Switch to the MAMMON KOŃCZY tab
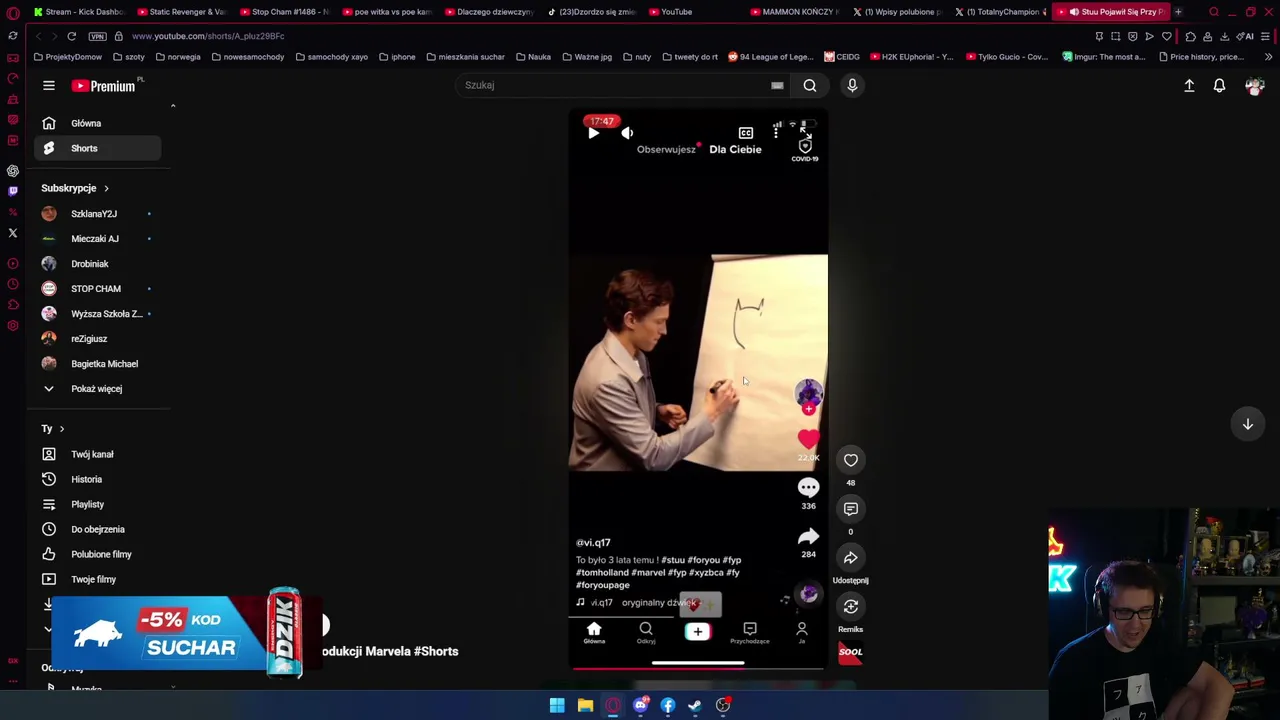The image size is (1280, 720). click(795, 12)
